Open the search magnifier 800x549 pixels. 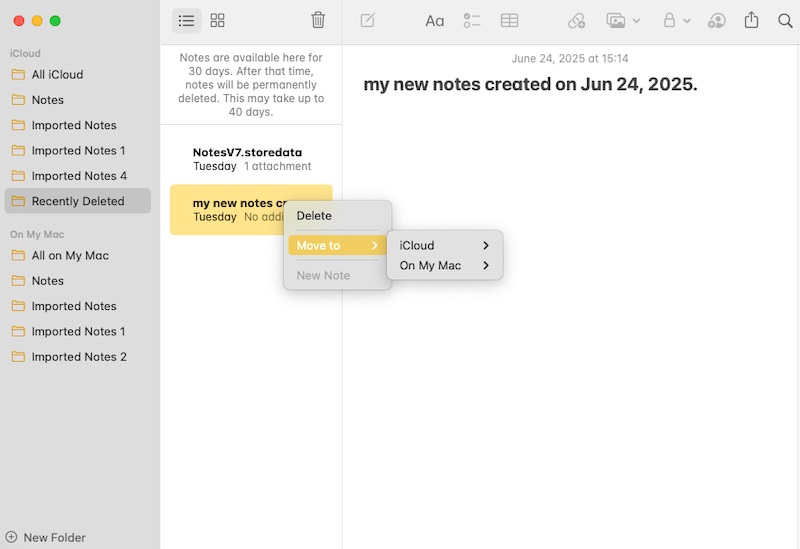784,21
